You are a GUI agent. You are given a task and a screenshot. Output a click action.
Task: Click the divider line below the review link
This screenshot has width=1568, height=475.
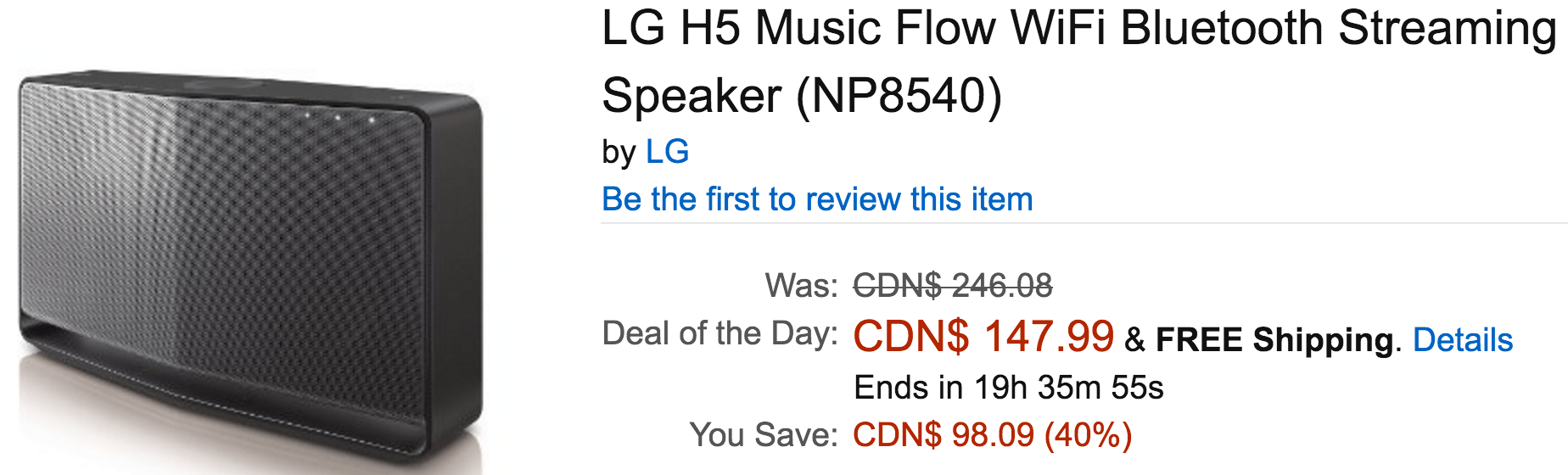tap(1084, 224)
